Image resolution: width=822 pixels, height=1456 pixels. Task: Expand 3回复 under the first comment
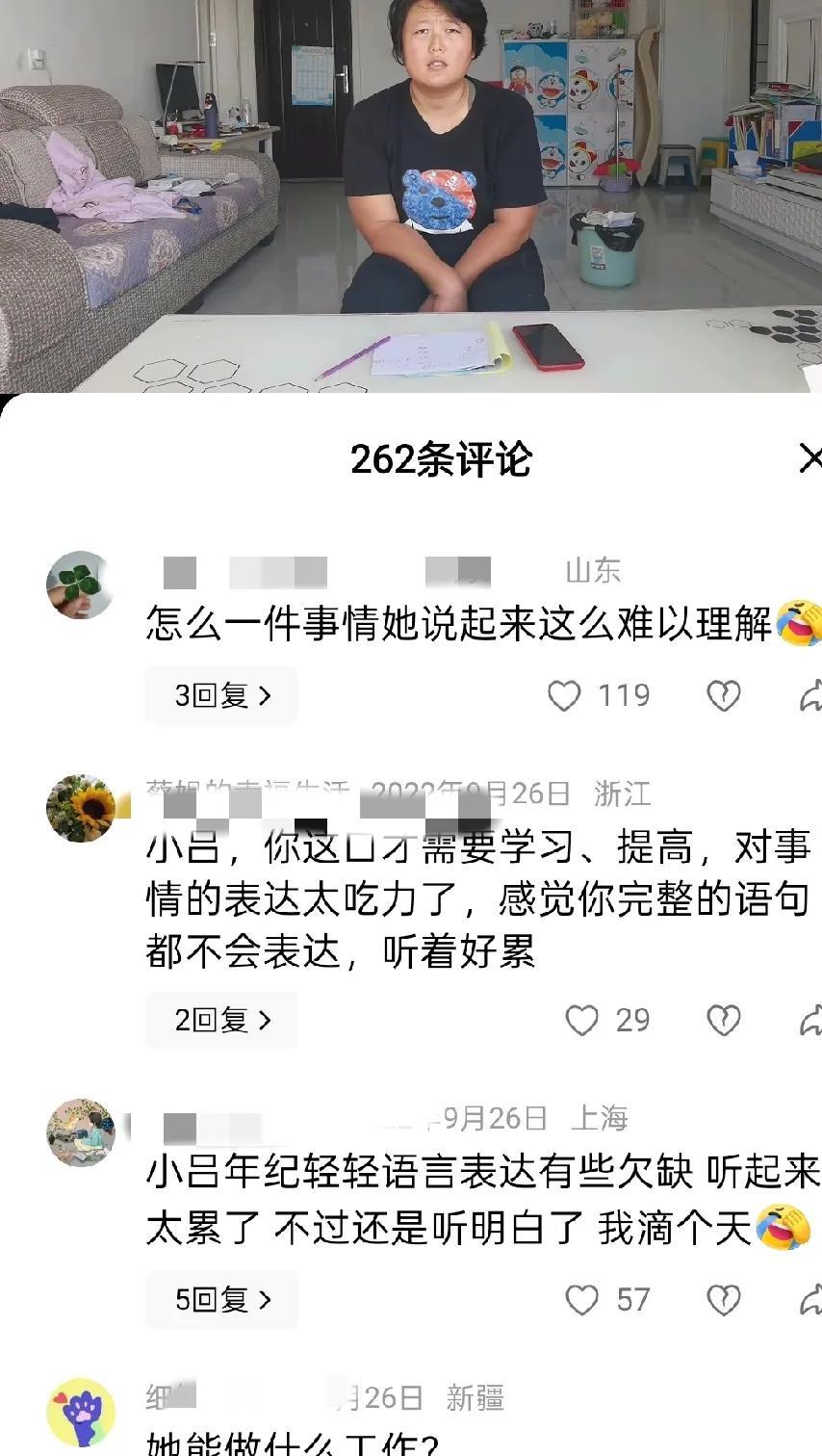tap(221, 695)
